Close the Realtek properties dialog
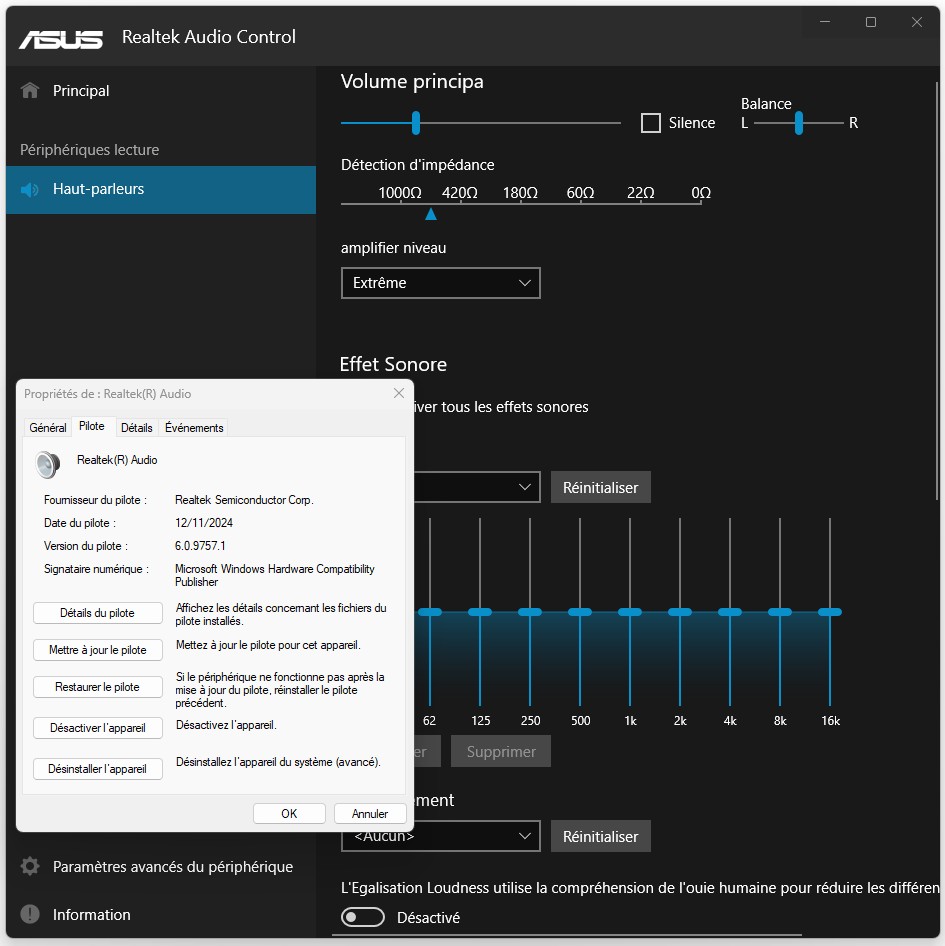This screenshot has width=945, height=946. tap(399, 393)
